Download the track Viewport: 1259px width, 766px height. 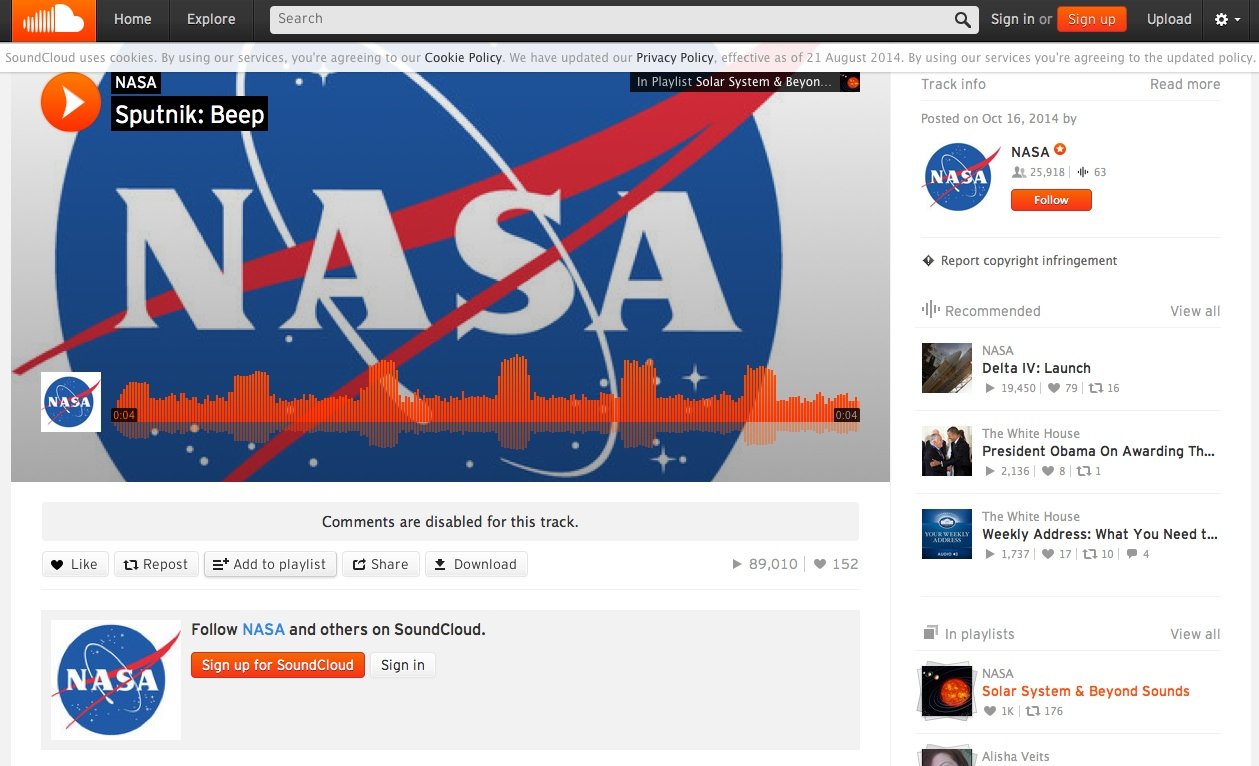[x=476, y=564]
